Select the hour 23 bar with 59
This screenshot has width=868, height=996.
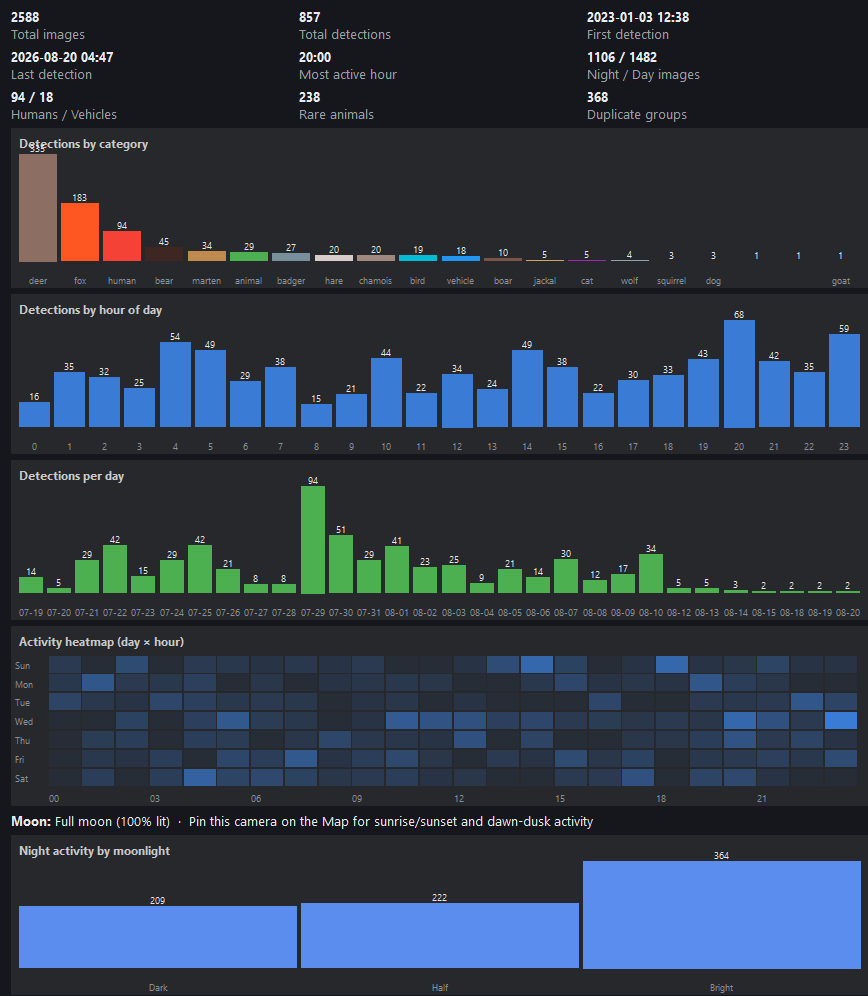[844, 380]
